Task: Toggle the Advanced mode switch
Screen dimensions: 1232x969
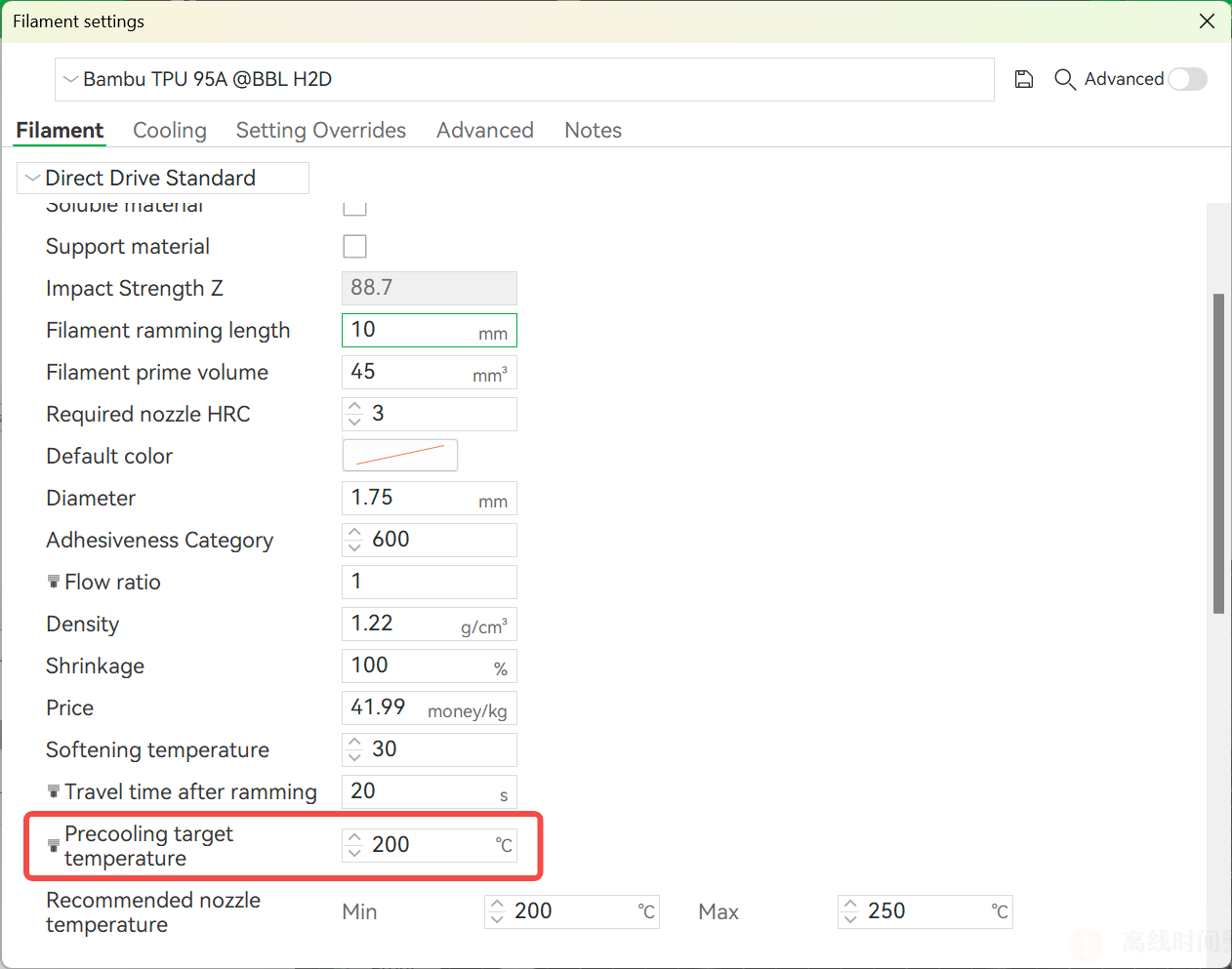Action: pos(1188,79)
